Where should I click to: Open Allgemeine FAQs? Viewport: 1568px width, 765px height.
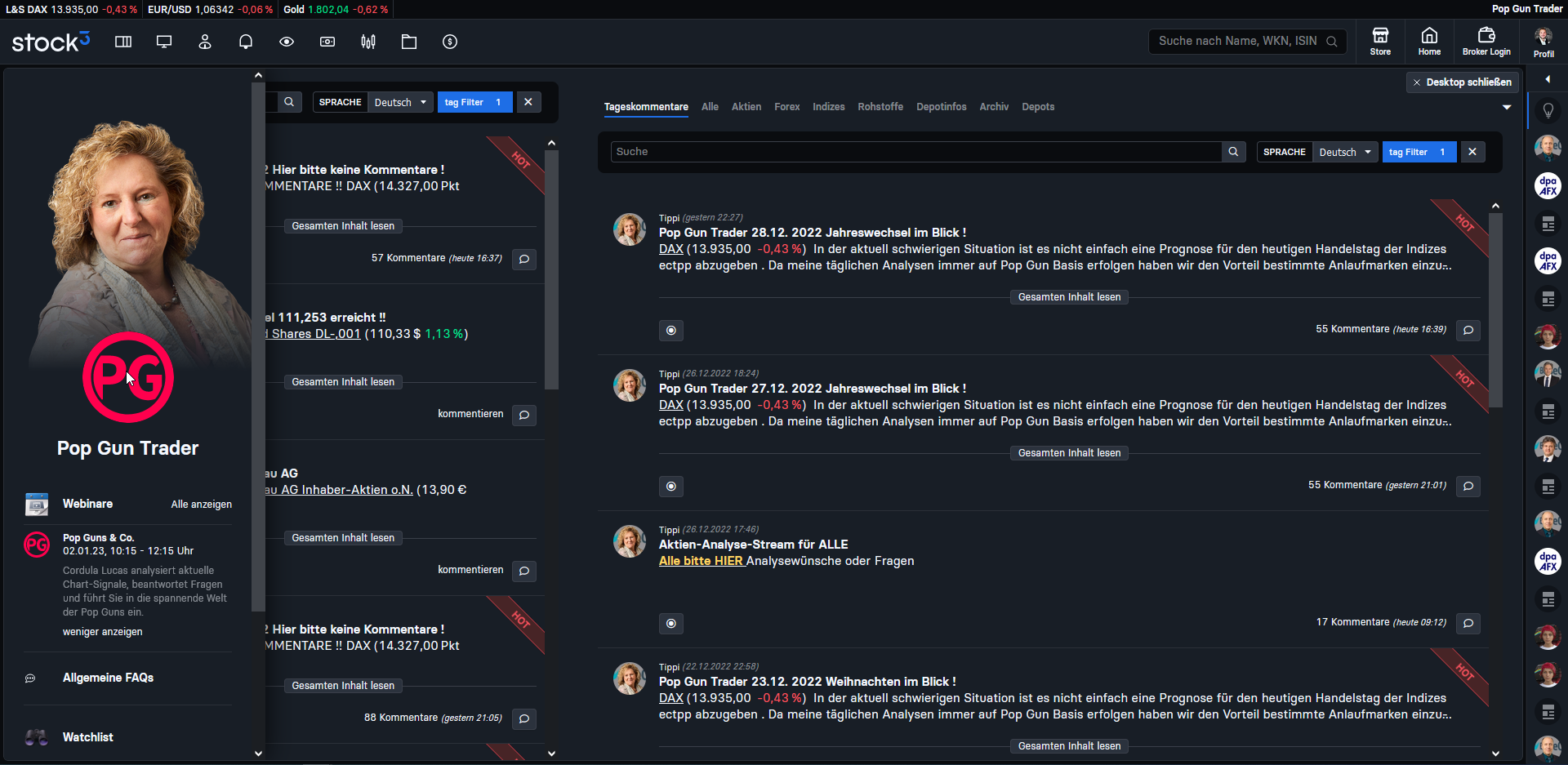pyautogui.click(x=108, y=678)
